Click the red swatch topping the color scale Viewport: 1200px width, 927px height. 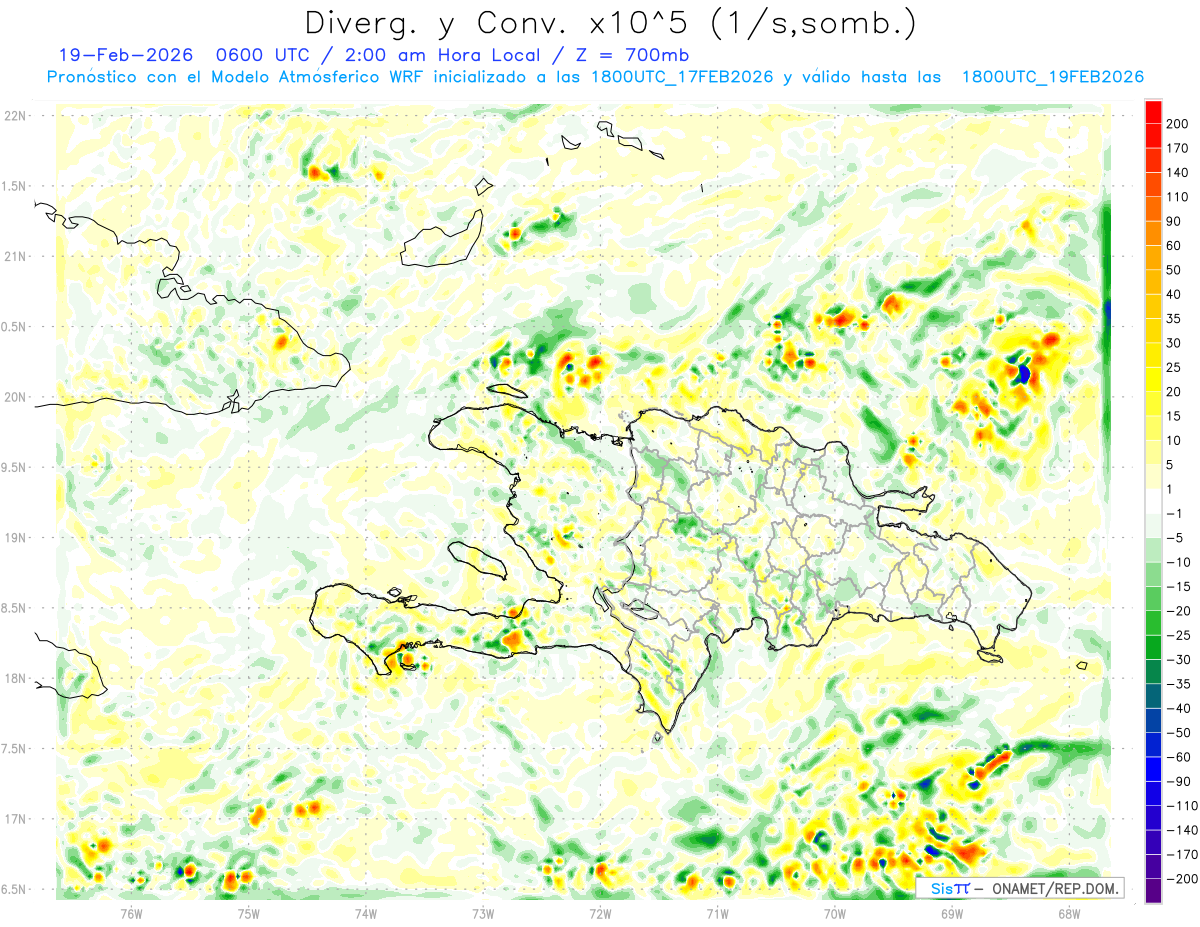pos(1153,112)
